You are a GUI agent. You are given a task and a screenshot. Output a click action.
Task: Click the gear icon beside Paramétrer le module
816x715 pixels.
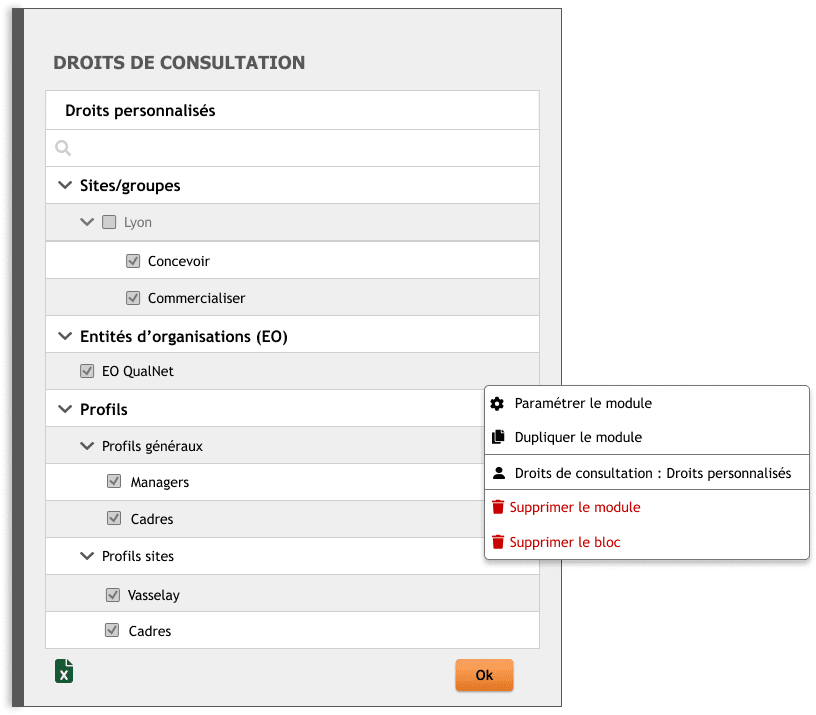point(496,403)
